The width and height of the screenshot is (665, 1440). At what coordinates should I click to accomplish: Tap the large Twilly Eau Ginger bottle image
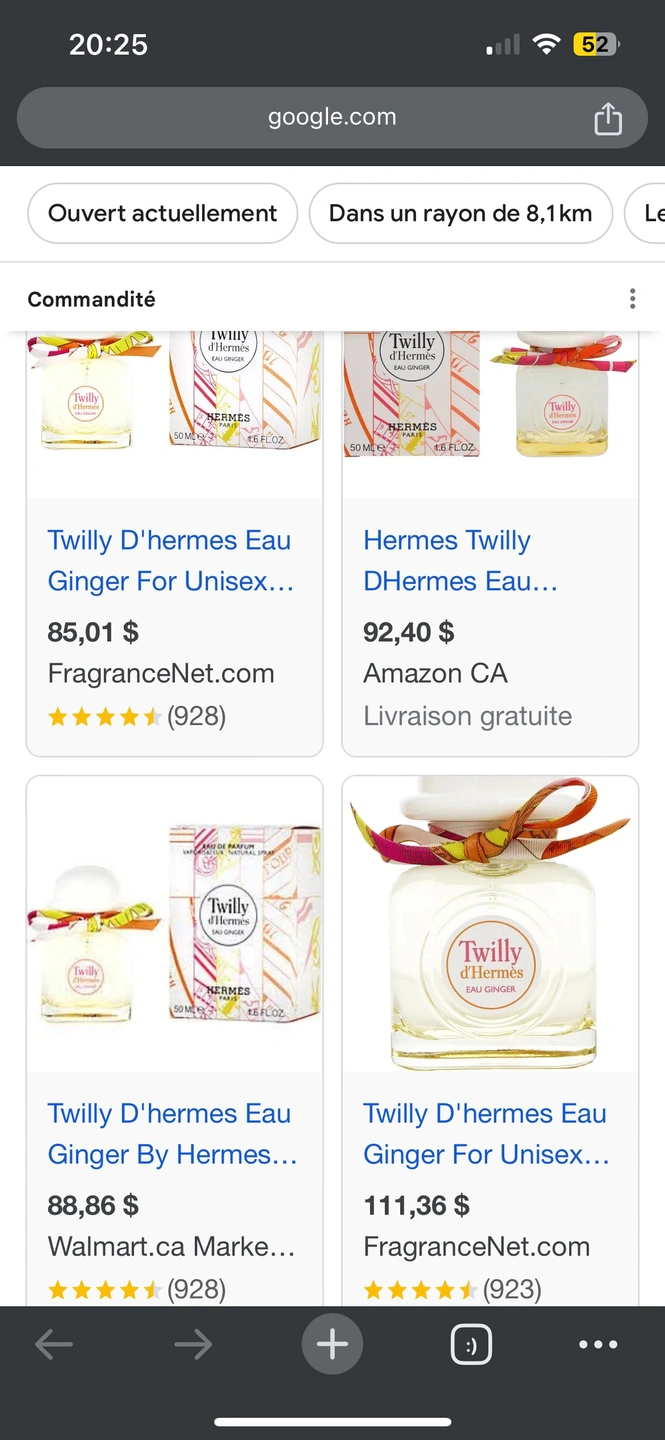(x=490, y=924)
